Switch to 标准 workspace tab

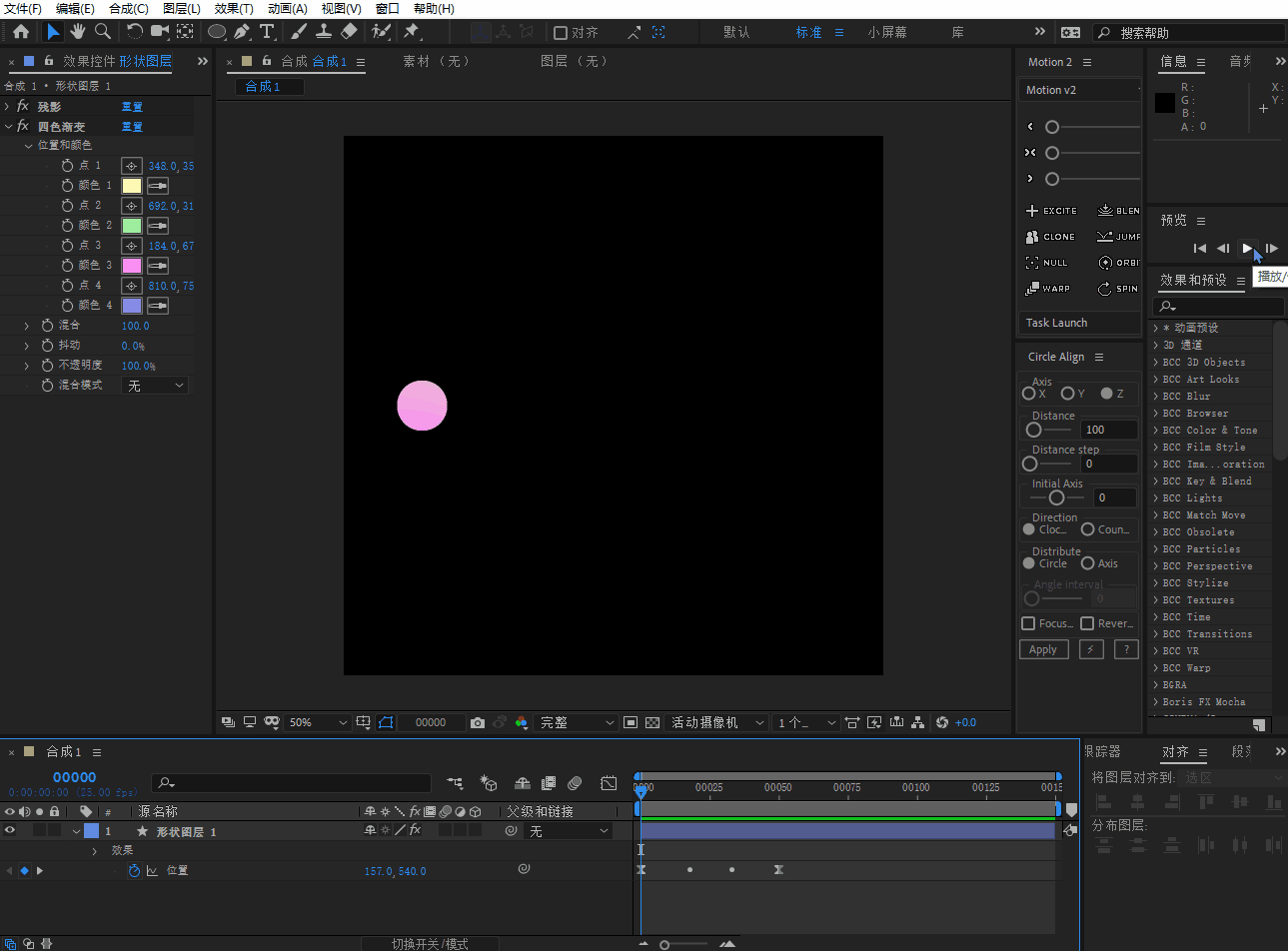pyautogui.click(x=808, y=33)
